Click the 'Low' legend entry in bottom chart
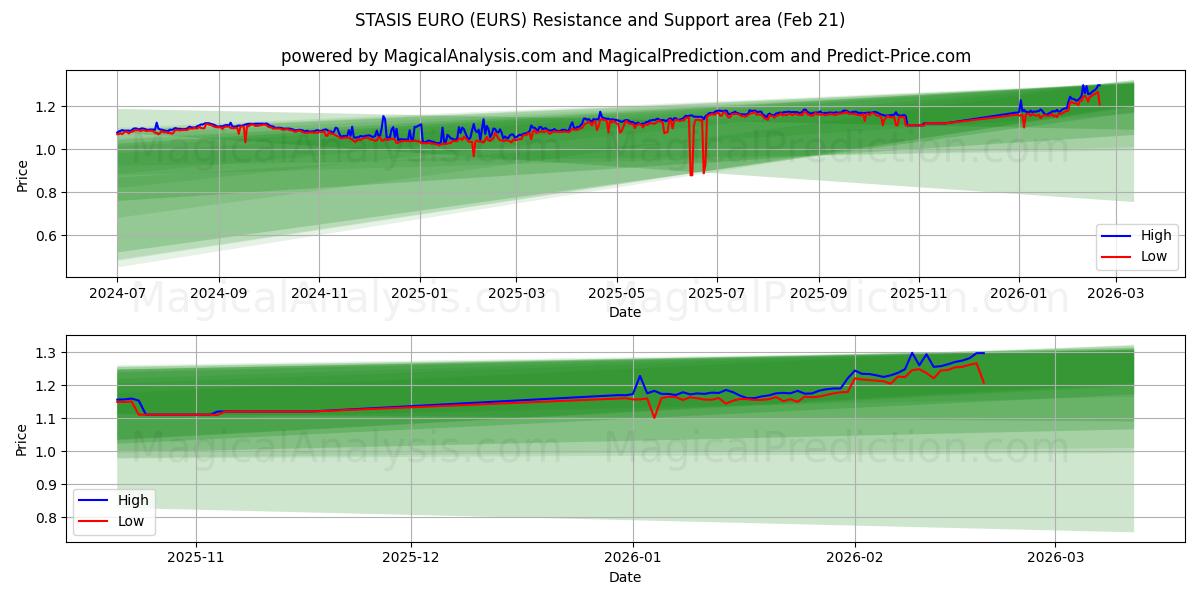This screenshot has width=1200, height=600. [x=112, y=521]
